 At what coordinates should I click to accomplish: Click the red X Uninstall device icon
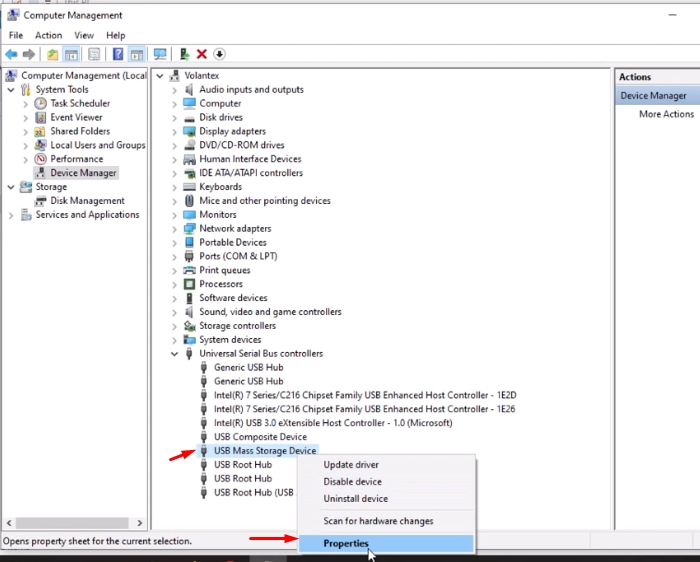pos(202,54)
